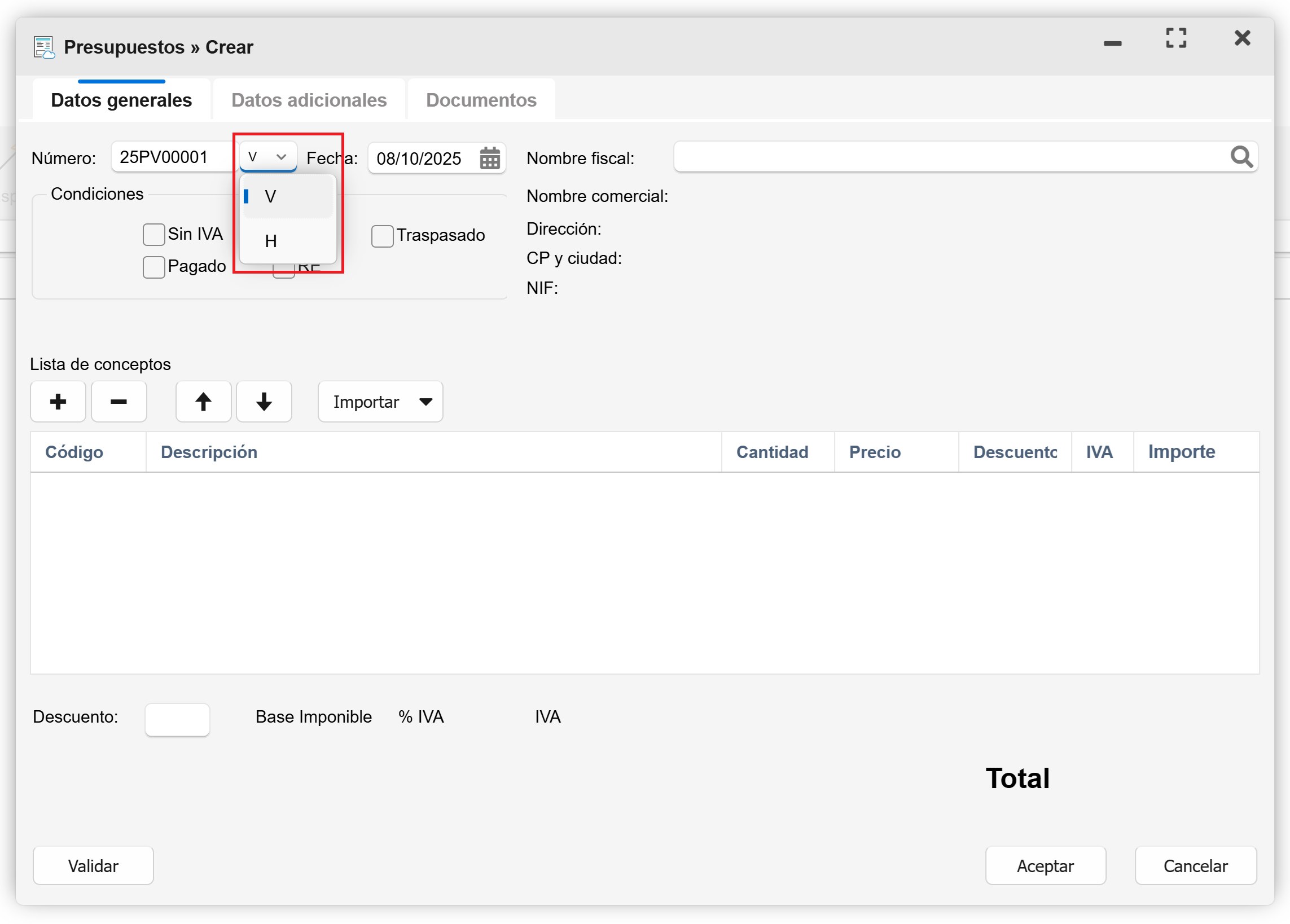Click the Aceptar button
The height and width of the screenshot is (924, 1290).
(x=1045, y=865)
